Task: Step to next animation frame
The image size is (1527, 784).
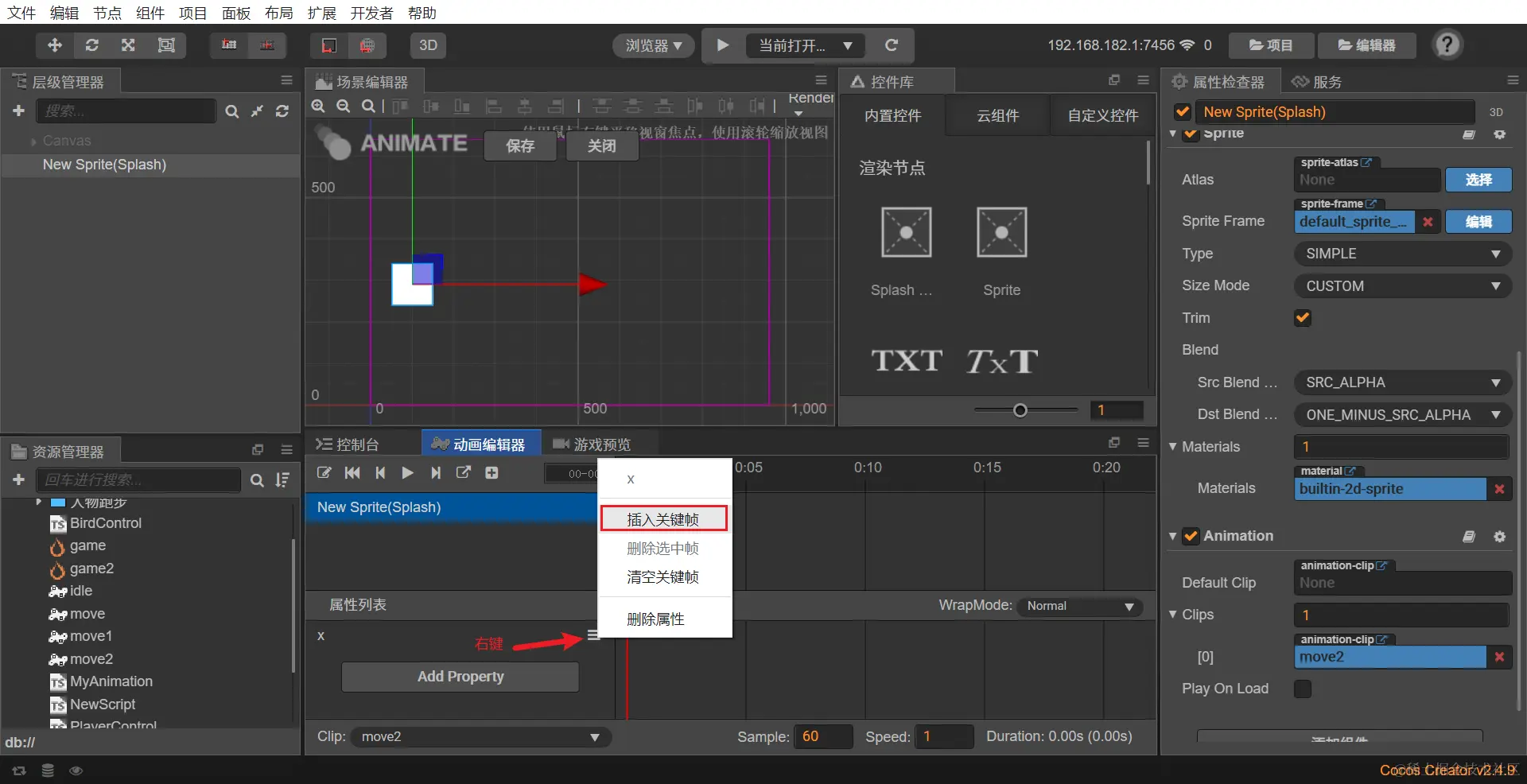Action: tap(436, 473)
